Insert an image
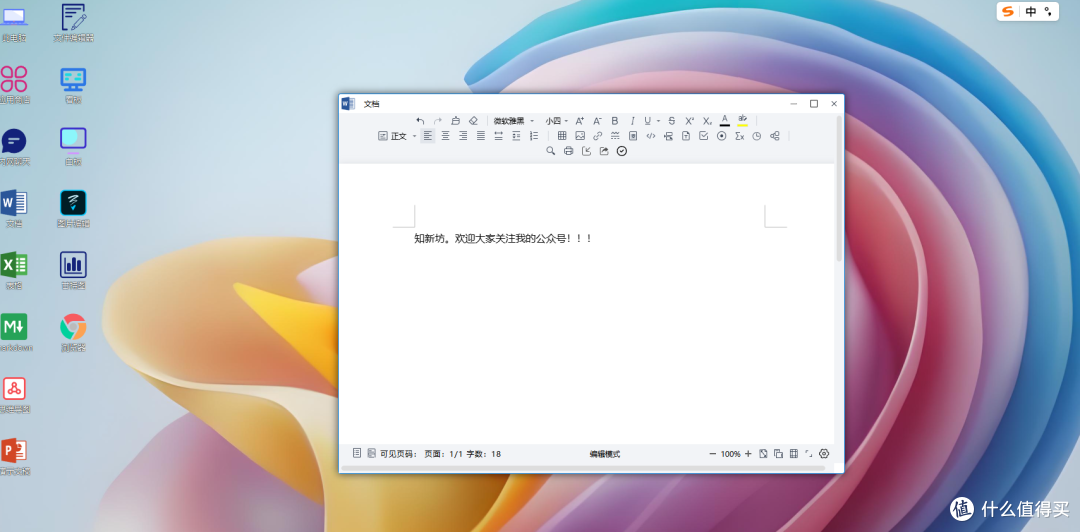 (x=580, y=136)
